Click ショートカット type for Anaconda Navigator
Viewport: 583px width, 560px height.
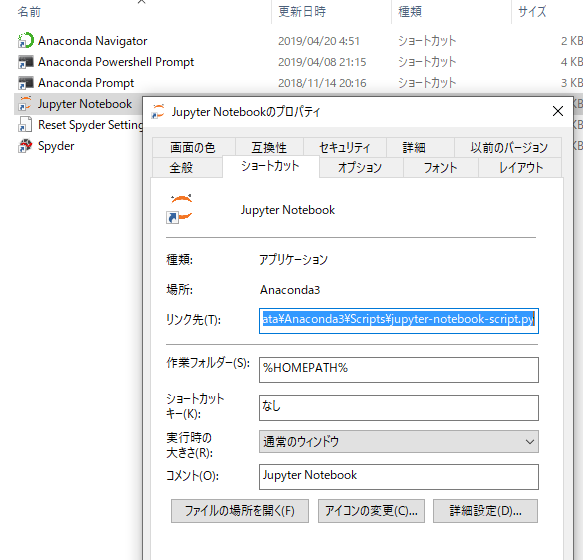coord(427,41)
